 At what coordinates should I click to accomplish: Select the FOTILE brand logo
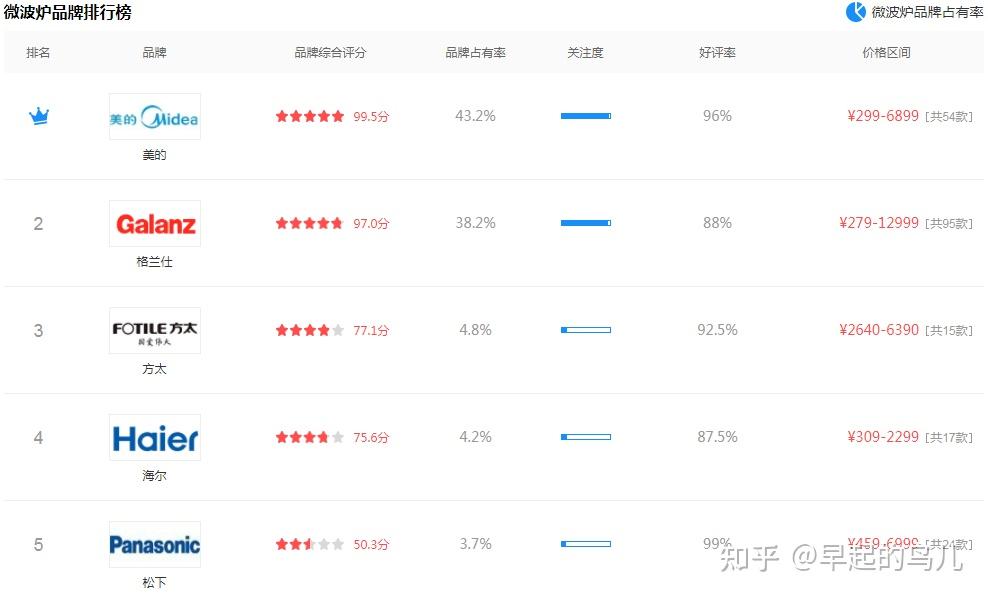155,331
